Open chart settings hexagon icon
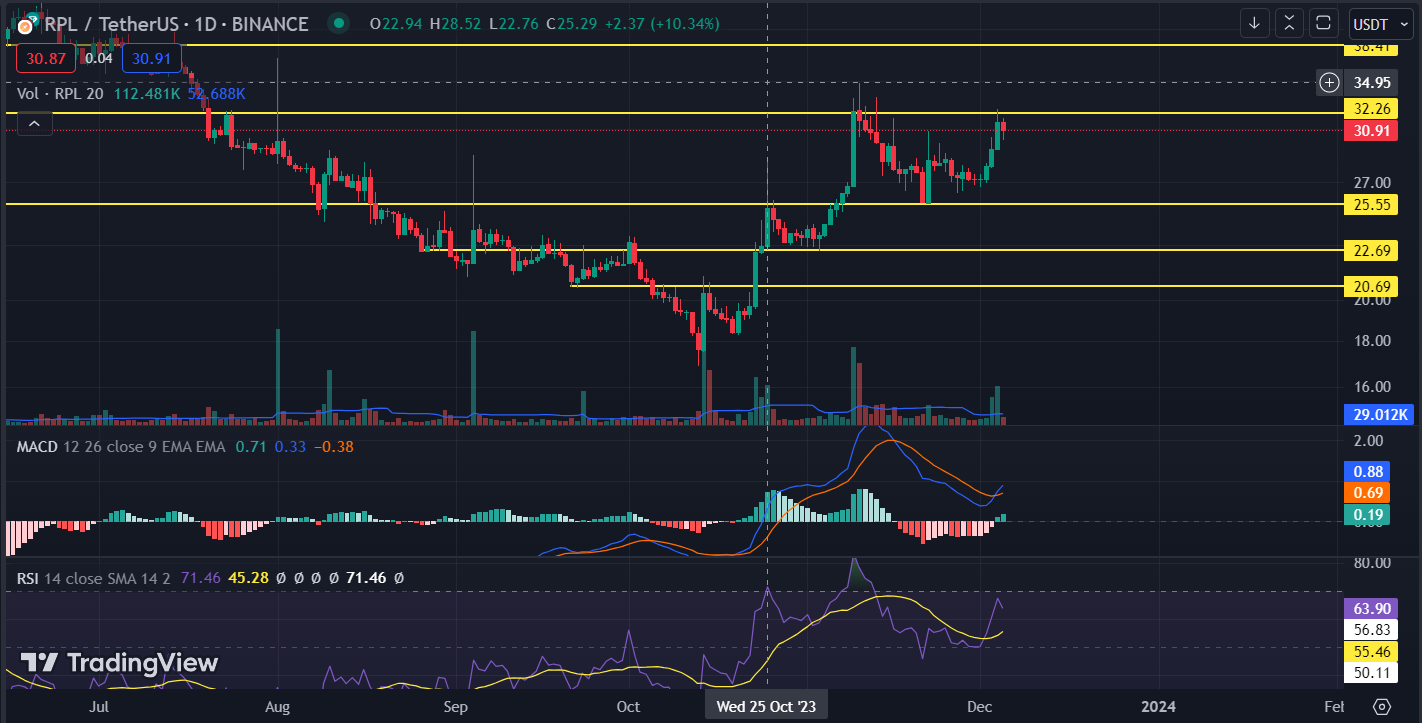Viewport: 1422px width, 723px height. click(1382, 706)
